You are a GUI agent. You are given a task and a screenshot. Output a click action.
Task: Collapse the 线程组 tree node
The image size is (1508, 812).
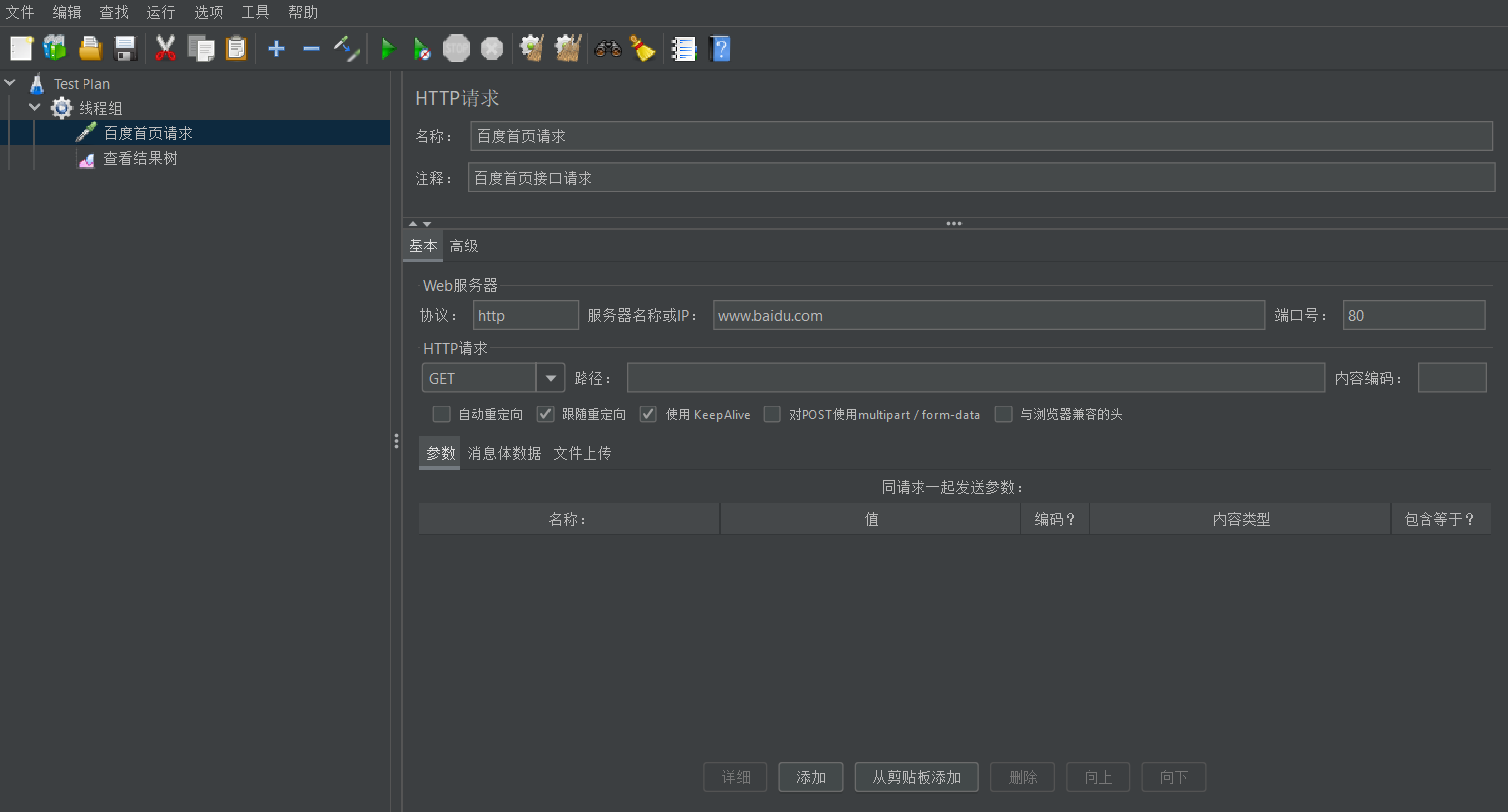[34, 107]
